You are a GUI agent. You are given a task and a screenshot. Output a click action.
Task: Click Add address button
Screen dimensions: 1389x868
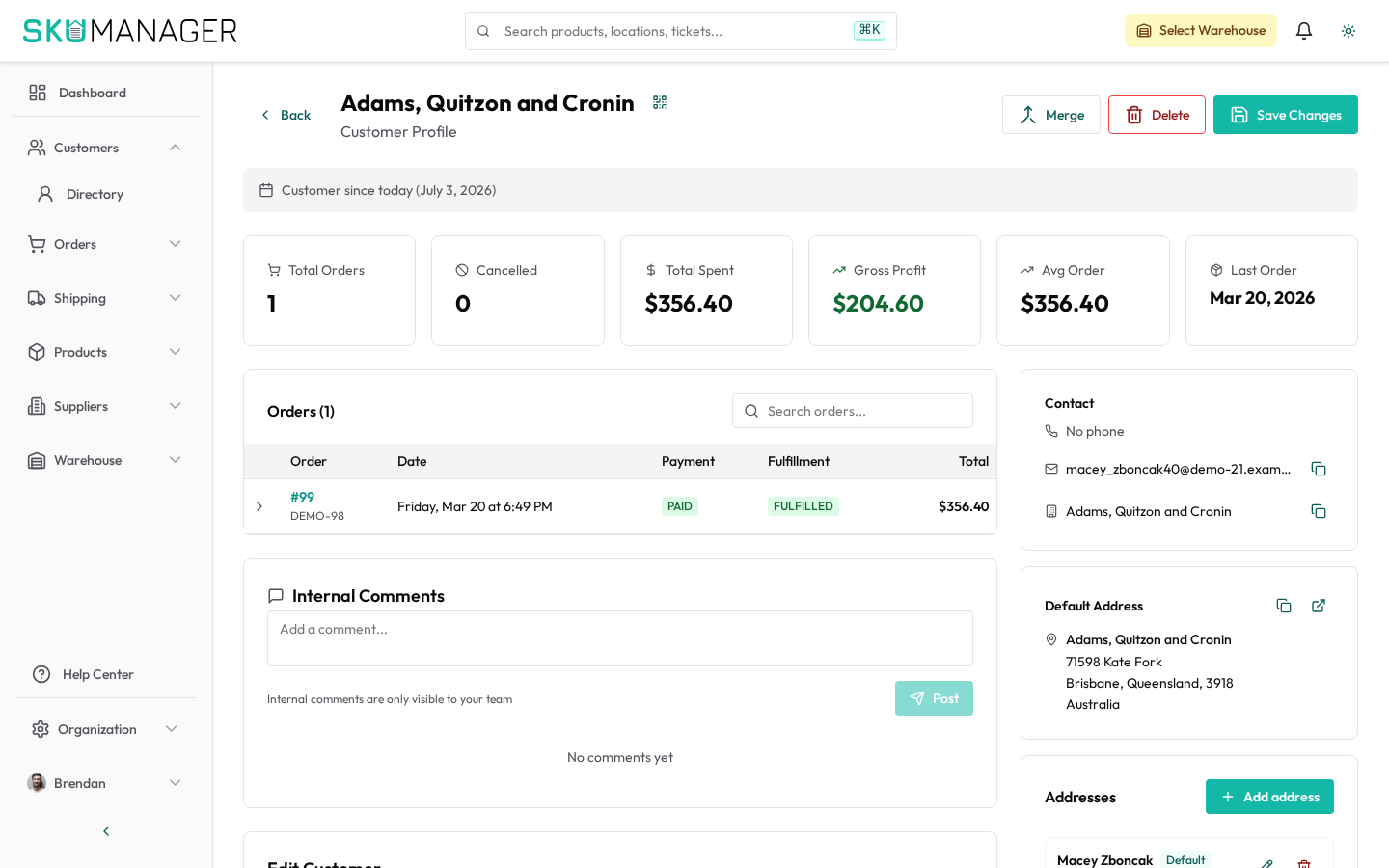click(x=1269, y=797)
